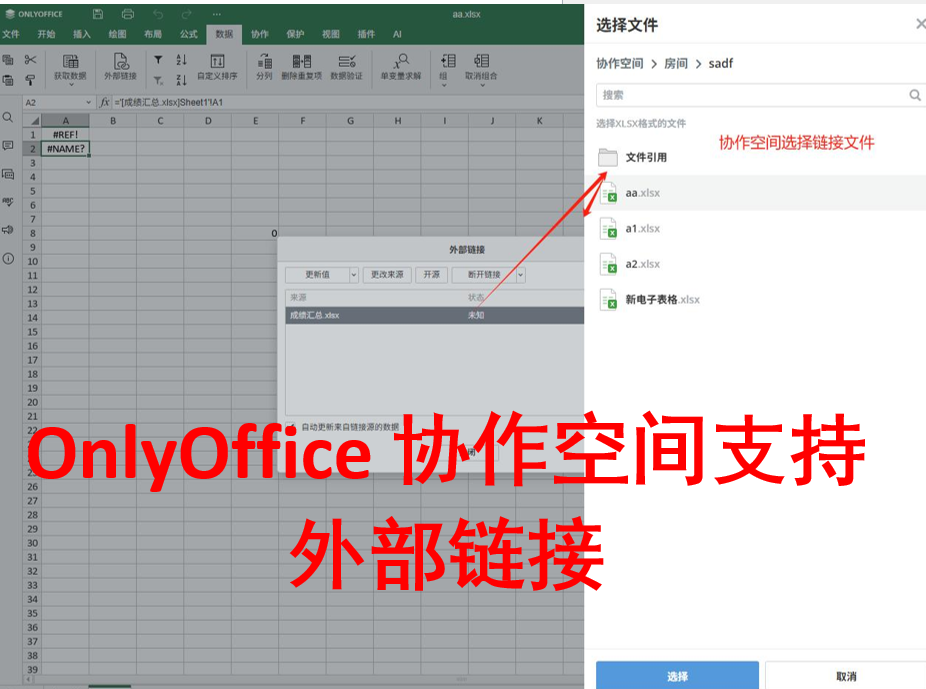
Task: Click 组 group icon
Action: (448, 61)
